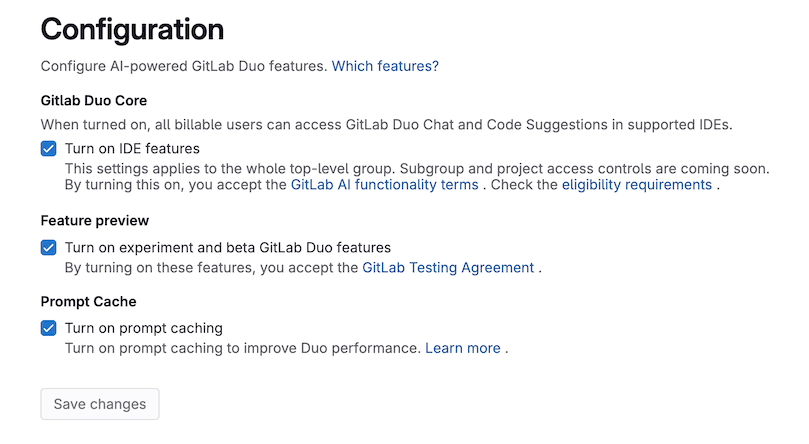This screenshot has width=809, height=444.
Task: Click the 'Turn on IDE features' label text
Action: [132, 149]
